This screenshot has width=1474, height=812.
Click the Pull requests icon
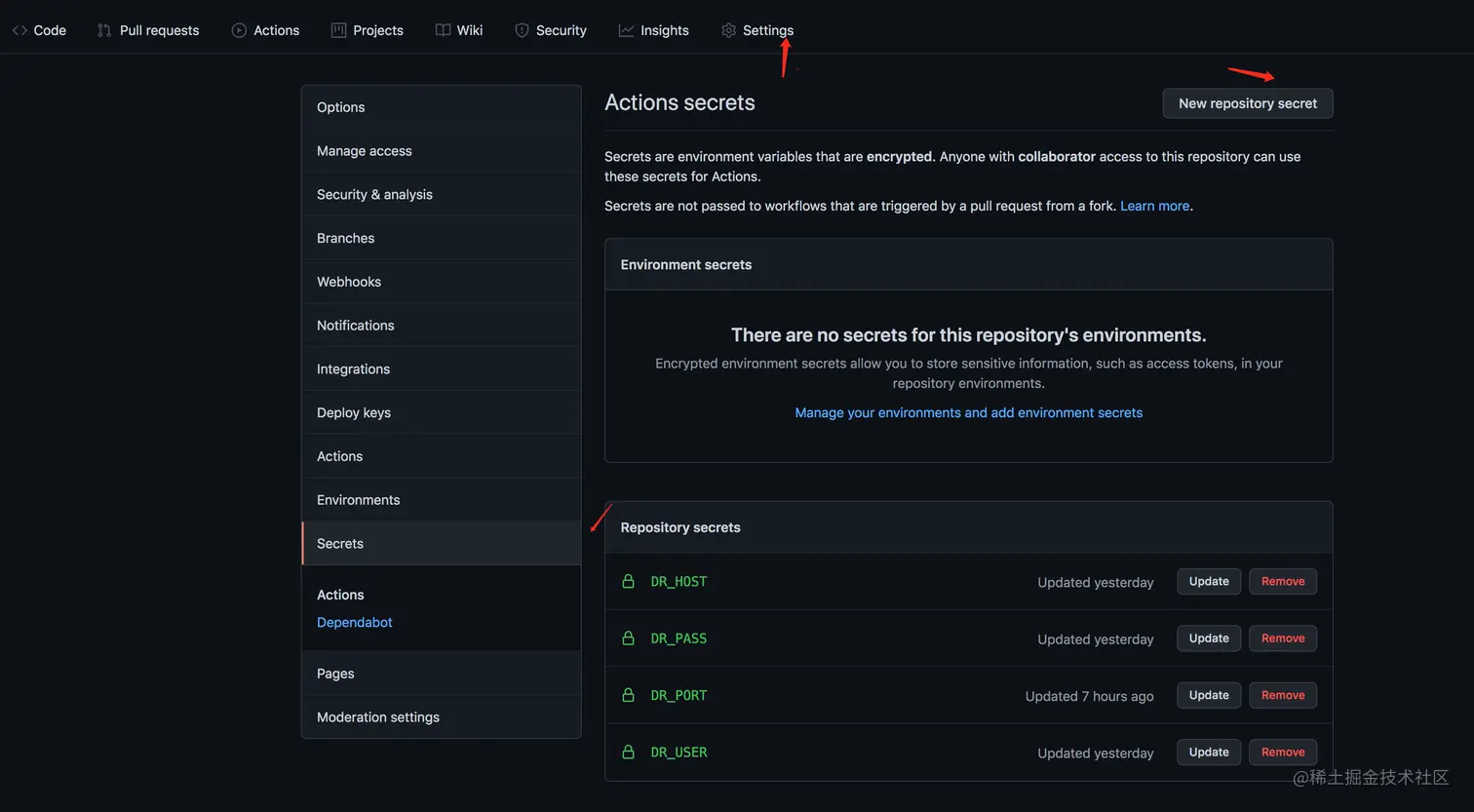104,30
